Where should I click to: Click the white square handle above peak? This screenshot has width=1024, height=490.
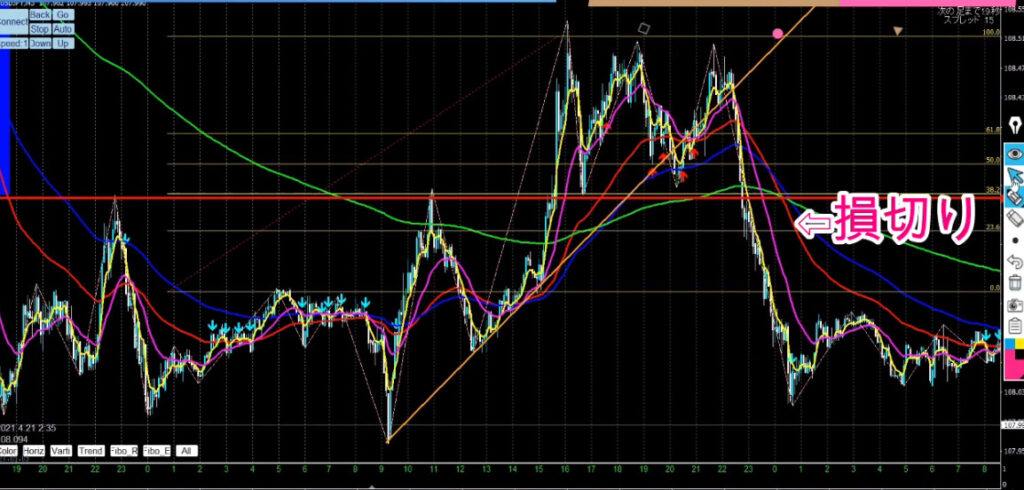pyautogui.click(x=644, y=28)
